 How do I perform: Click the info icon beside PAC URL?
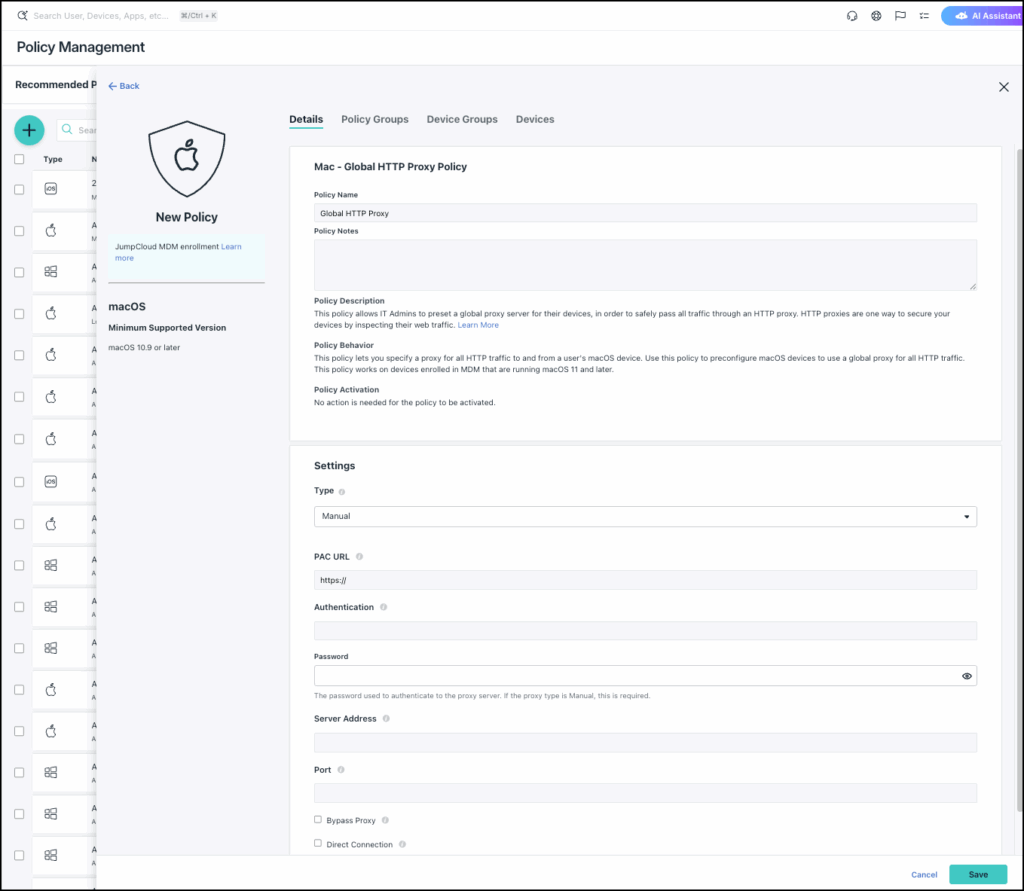point(360,557)
